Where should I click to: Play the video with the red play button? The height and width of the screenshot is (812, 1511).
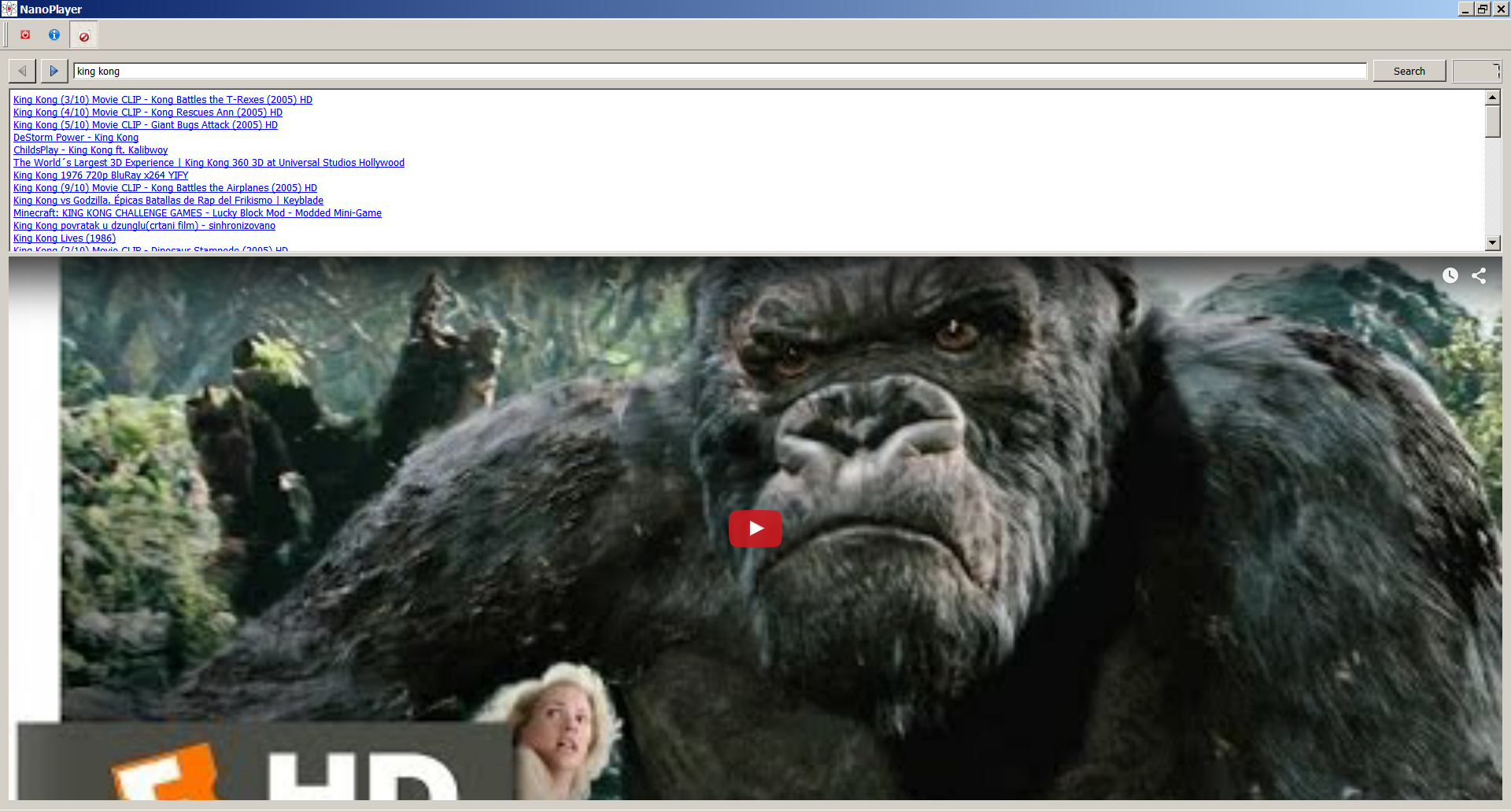click(755, 528)
